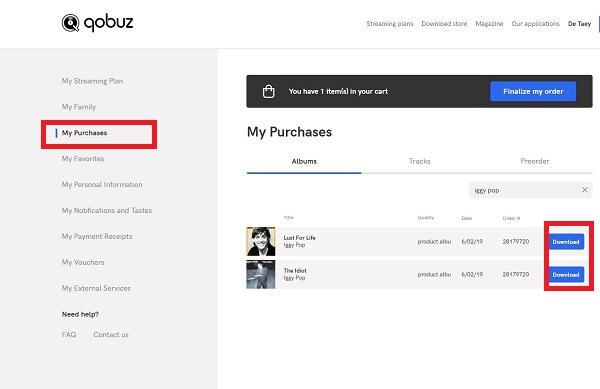The width and height of the screenshot is (600, 389).
Task: Click the Title column header
Action: pos(289,218)
